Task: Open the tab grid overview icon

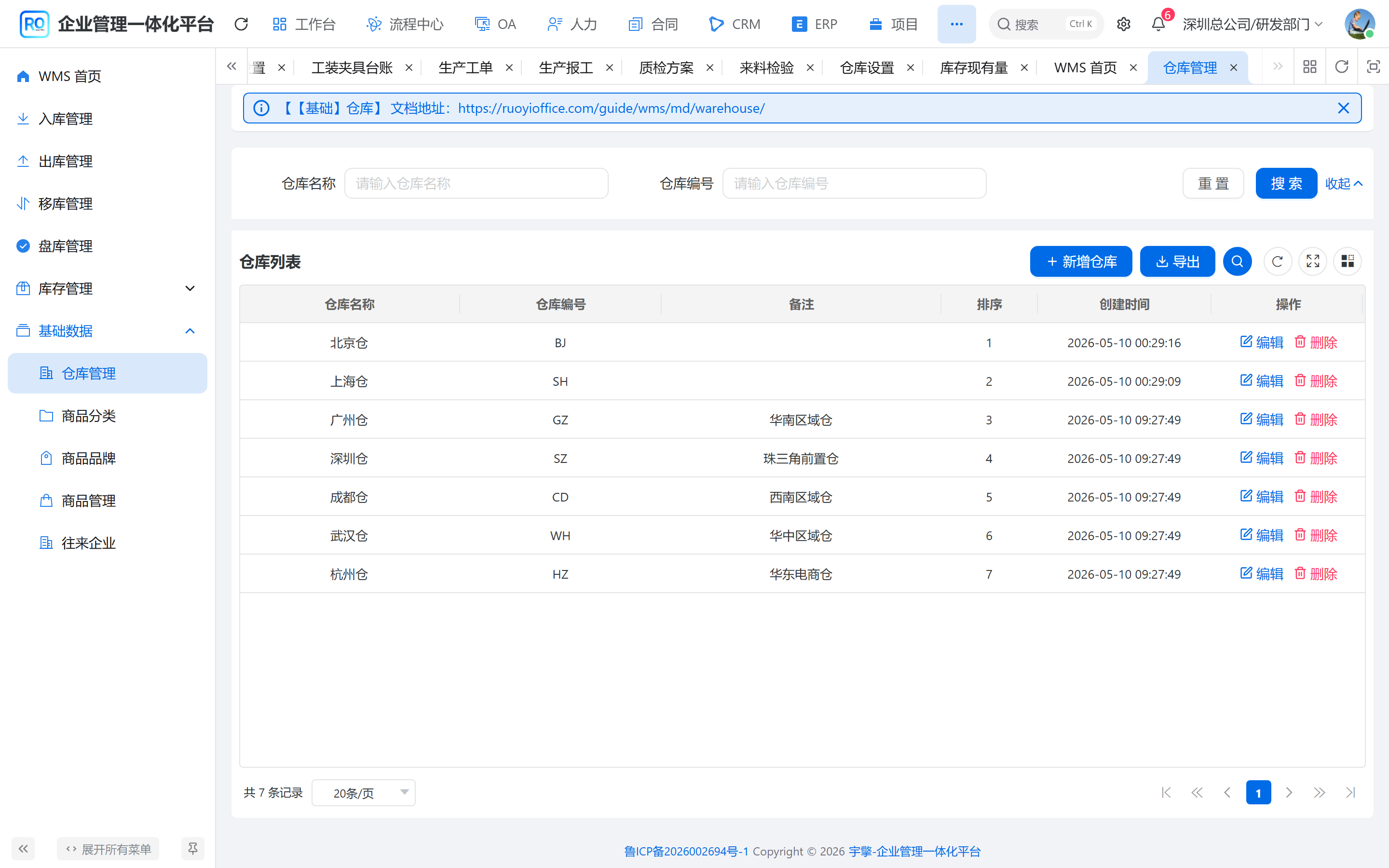Action: tap(1310, 67)
